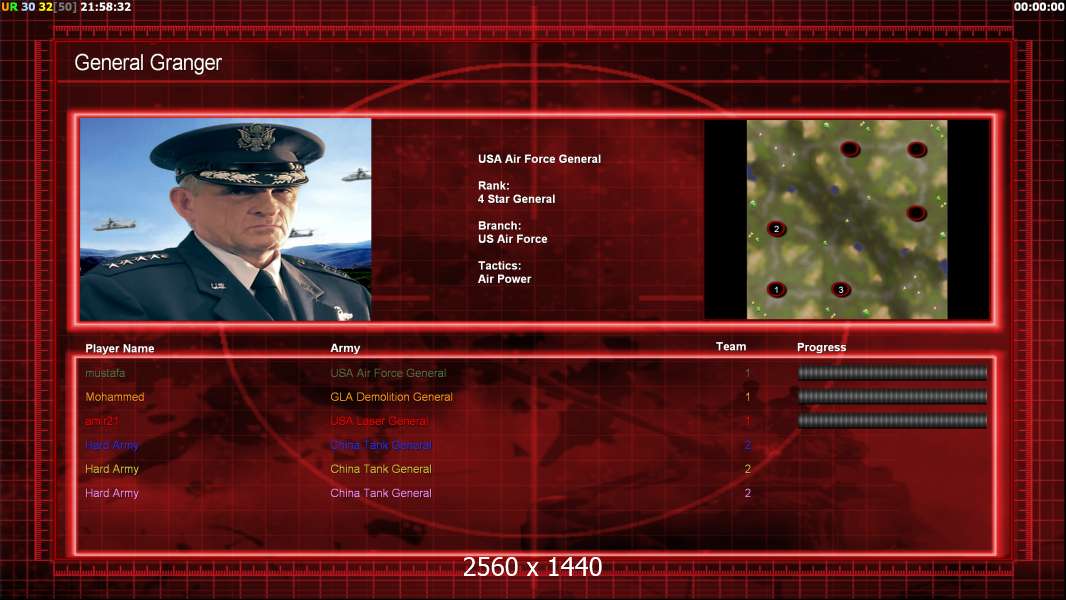Click start position 2 on the minimap
The height and width of the screenshot is (600, 1066).
click(x=776, y=229)
